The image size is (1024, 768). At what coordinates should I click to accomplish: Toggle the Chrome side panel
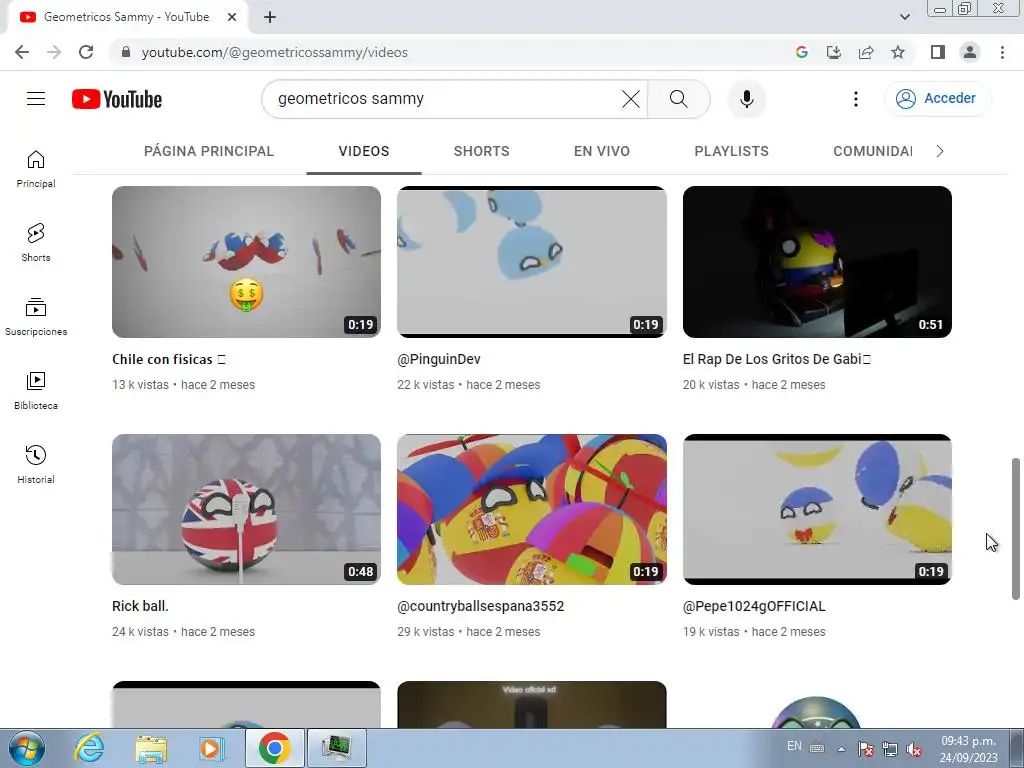tap(938, 52)
